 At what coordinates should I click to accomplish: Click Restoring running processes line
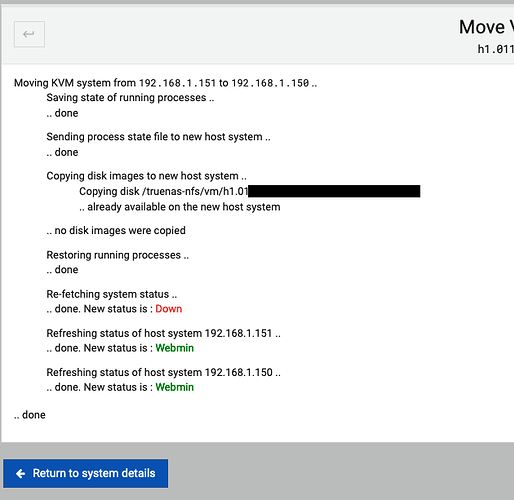click(x=117, y=255)
